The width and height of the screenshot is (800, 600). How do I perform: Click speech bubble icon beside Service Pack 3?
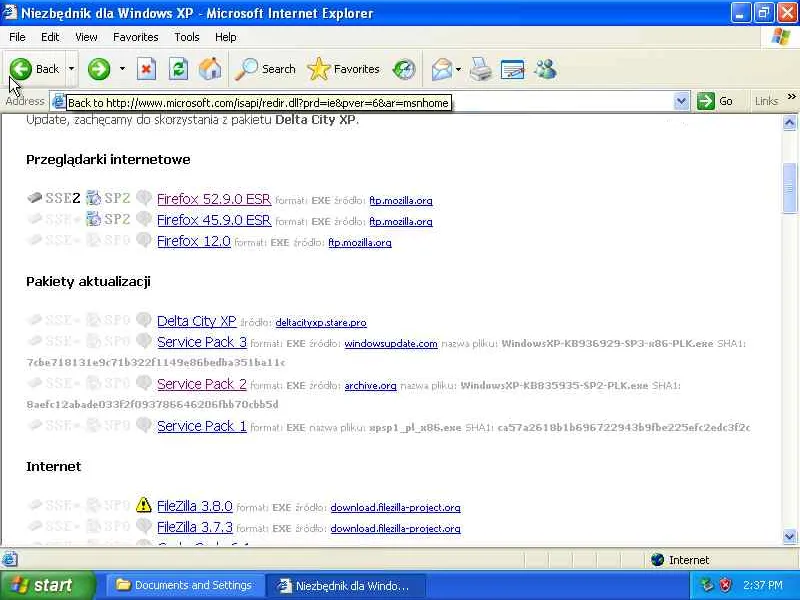144,341
